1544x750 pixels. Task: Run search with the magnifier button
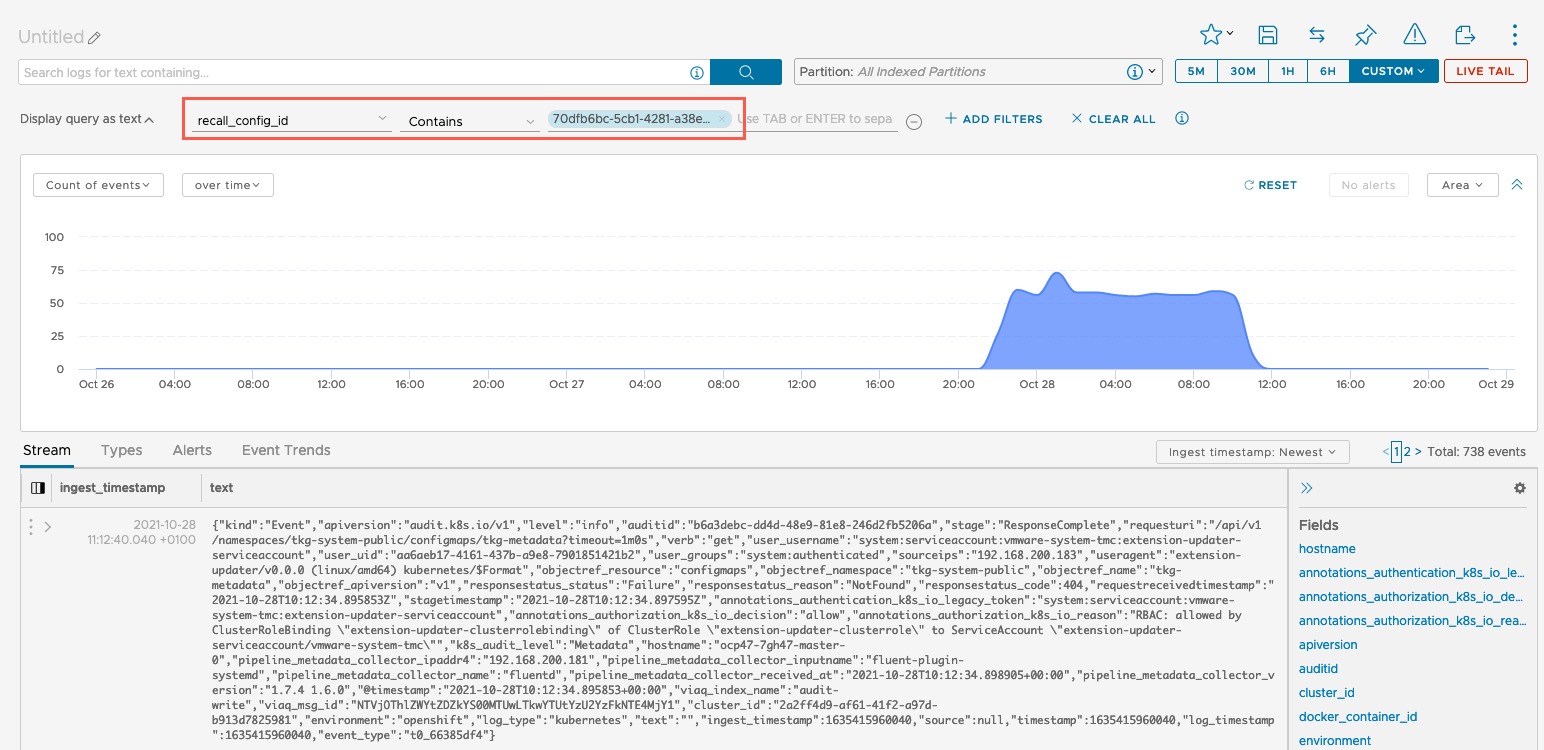click(746, 72)
